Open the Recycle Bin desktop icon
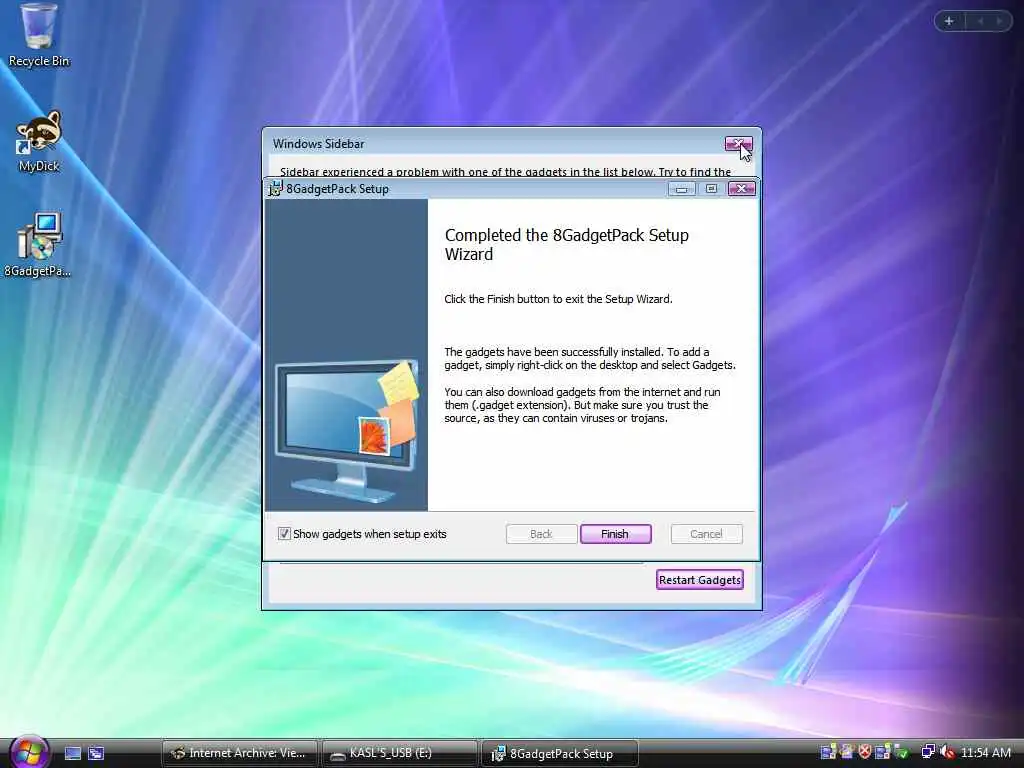Screen dimensions: 1024x768 tap(39, 36)
